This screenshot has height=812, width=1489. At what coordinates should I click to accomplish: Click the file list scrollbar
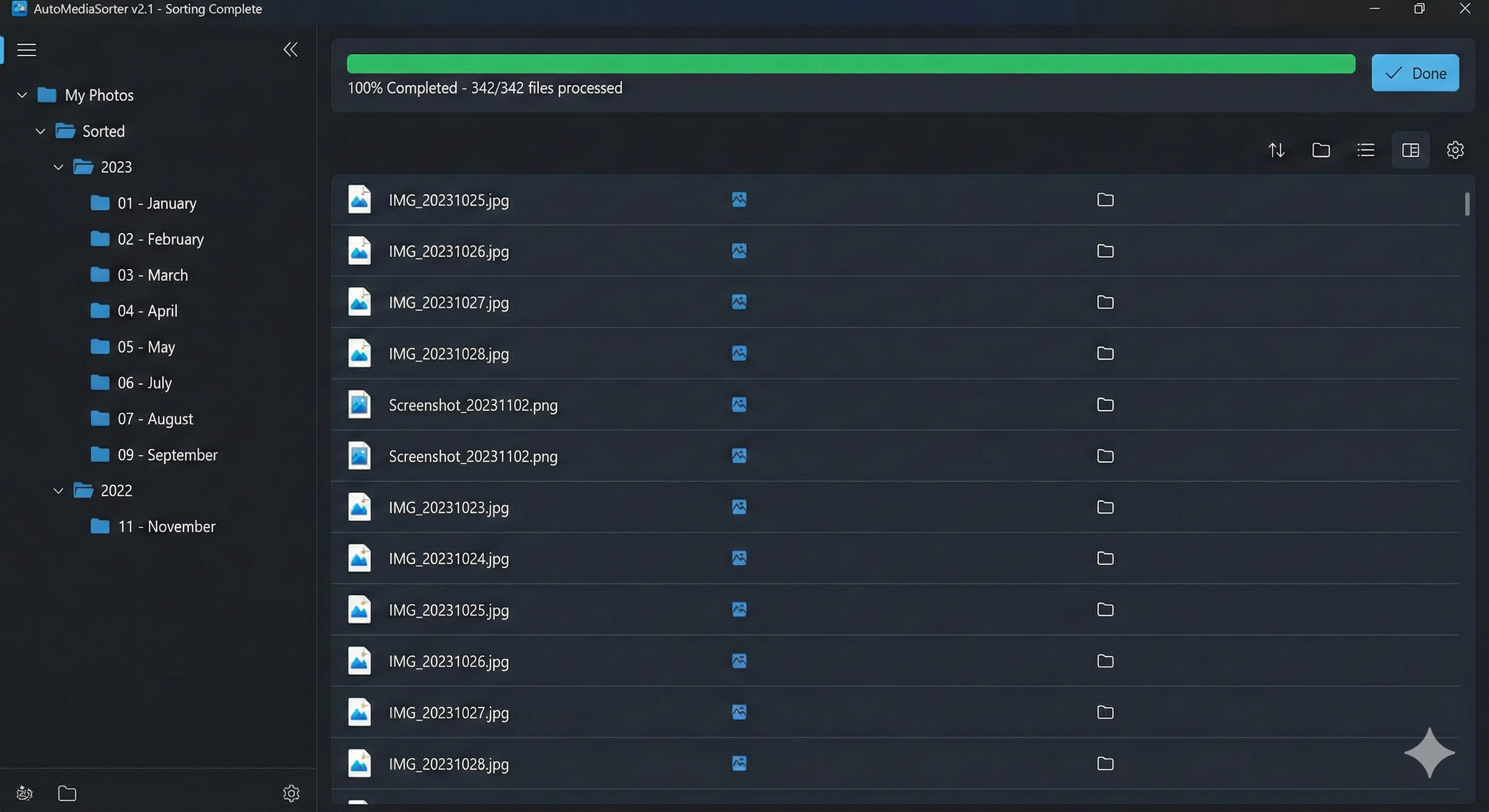(x=1466, y=205)
